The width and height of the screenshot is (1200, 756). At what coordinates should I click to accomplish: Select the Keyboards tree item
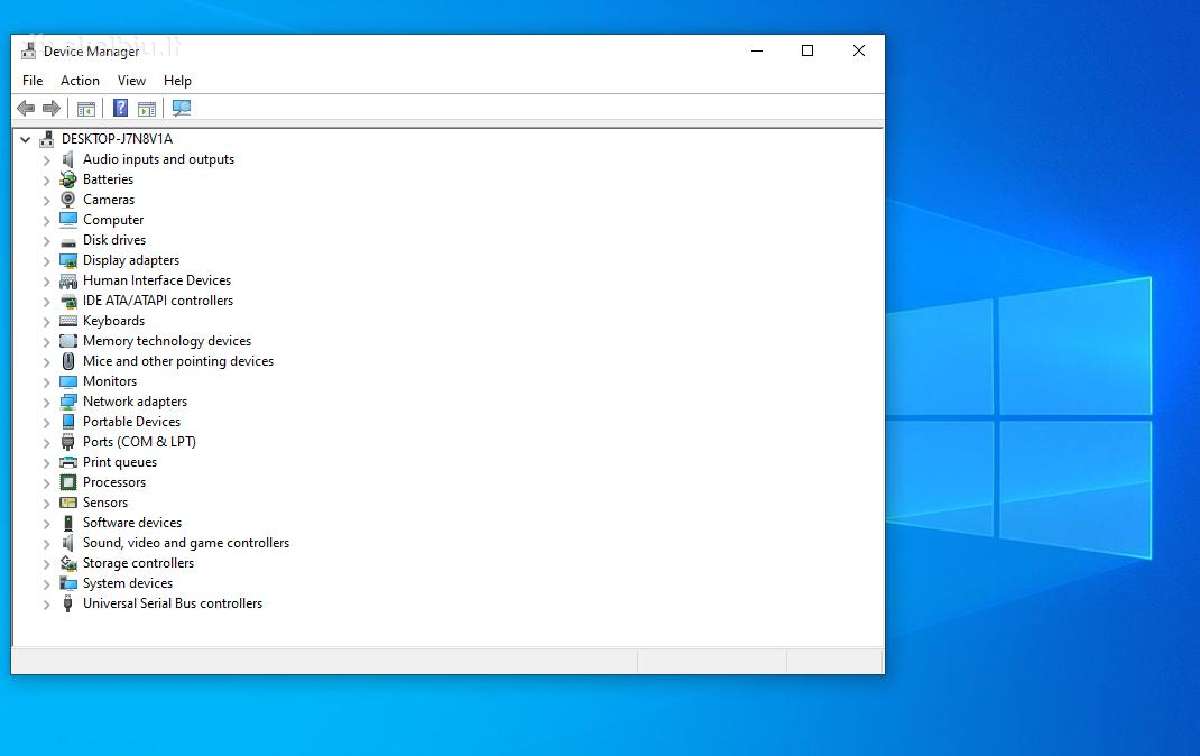point(114,320)
